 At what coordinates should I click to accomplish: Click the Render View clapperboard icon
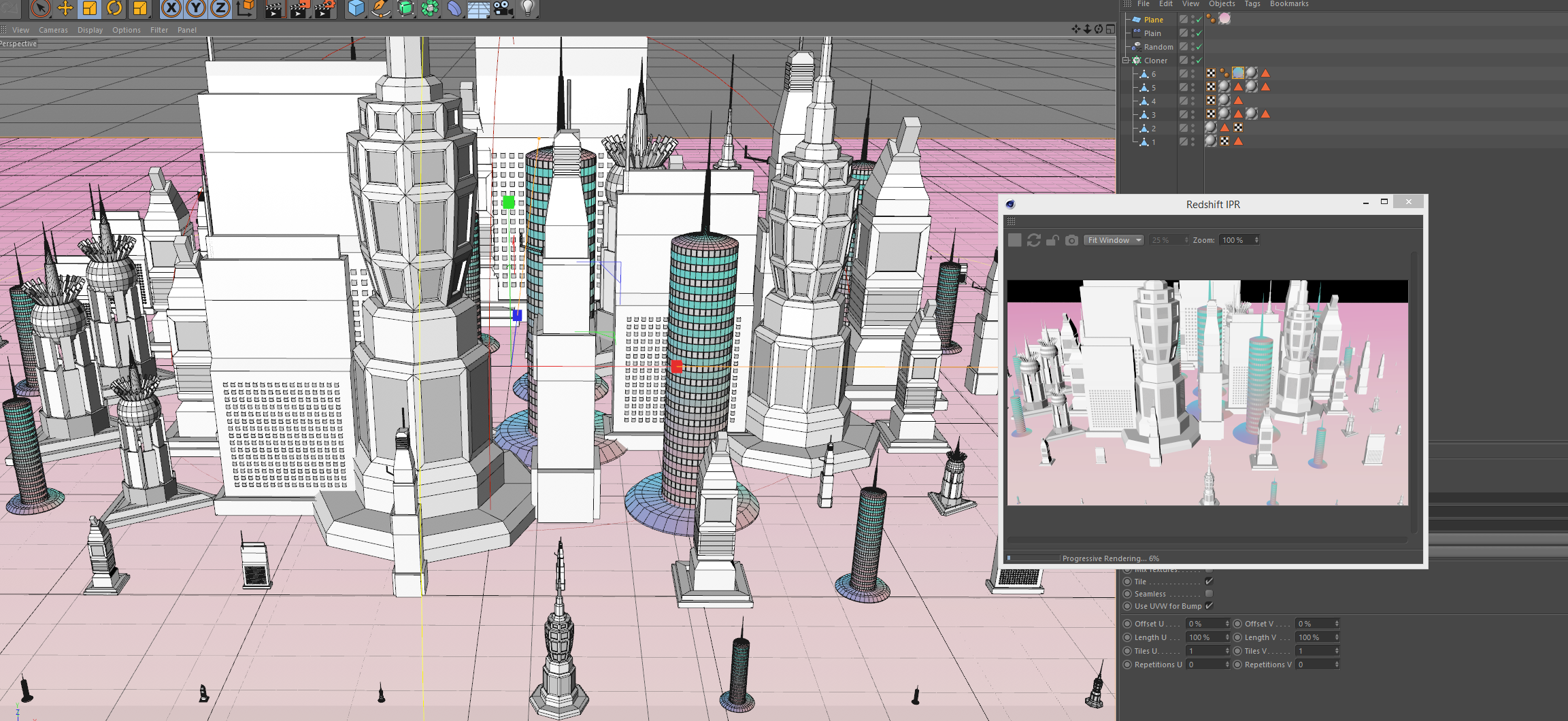[274, 8]
